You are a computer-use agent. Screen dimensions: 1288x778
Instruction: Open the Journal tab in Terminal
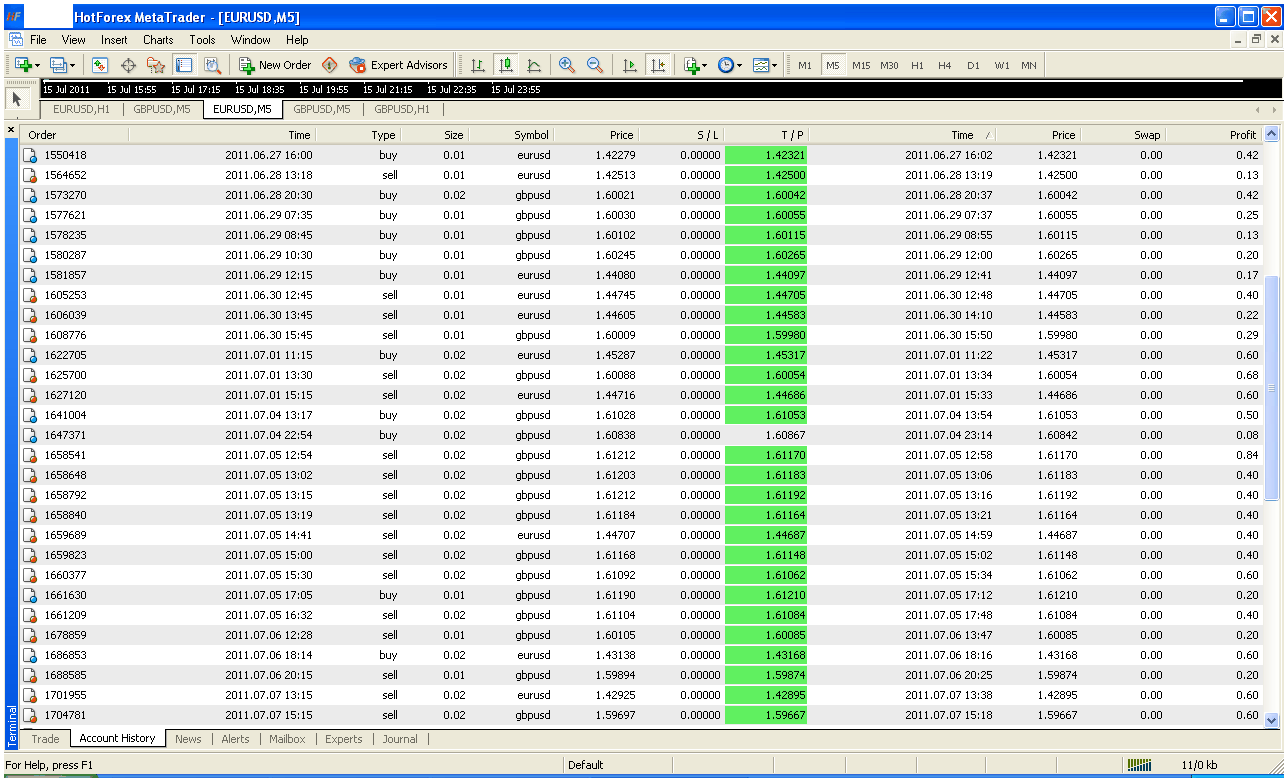tap(400, 739)
